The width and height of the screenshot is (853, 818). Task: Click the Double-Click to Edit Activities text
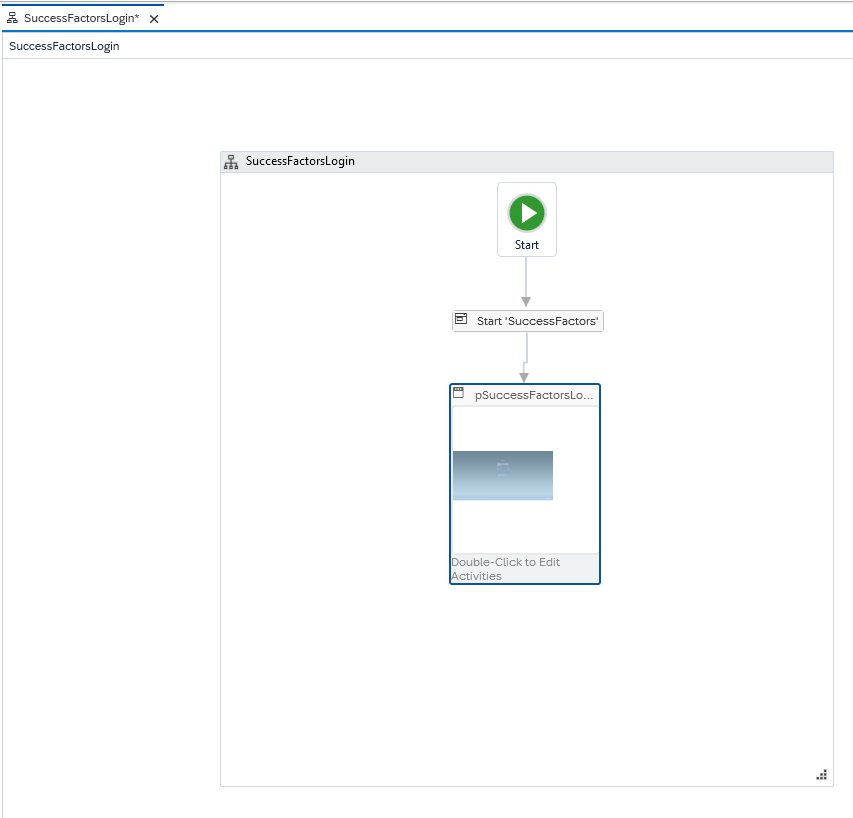505,569
